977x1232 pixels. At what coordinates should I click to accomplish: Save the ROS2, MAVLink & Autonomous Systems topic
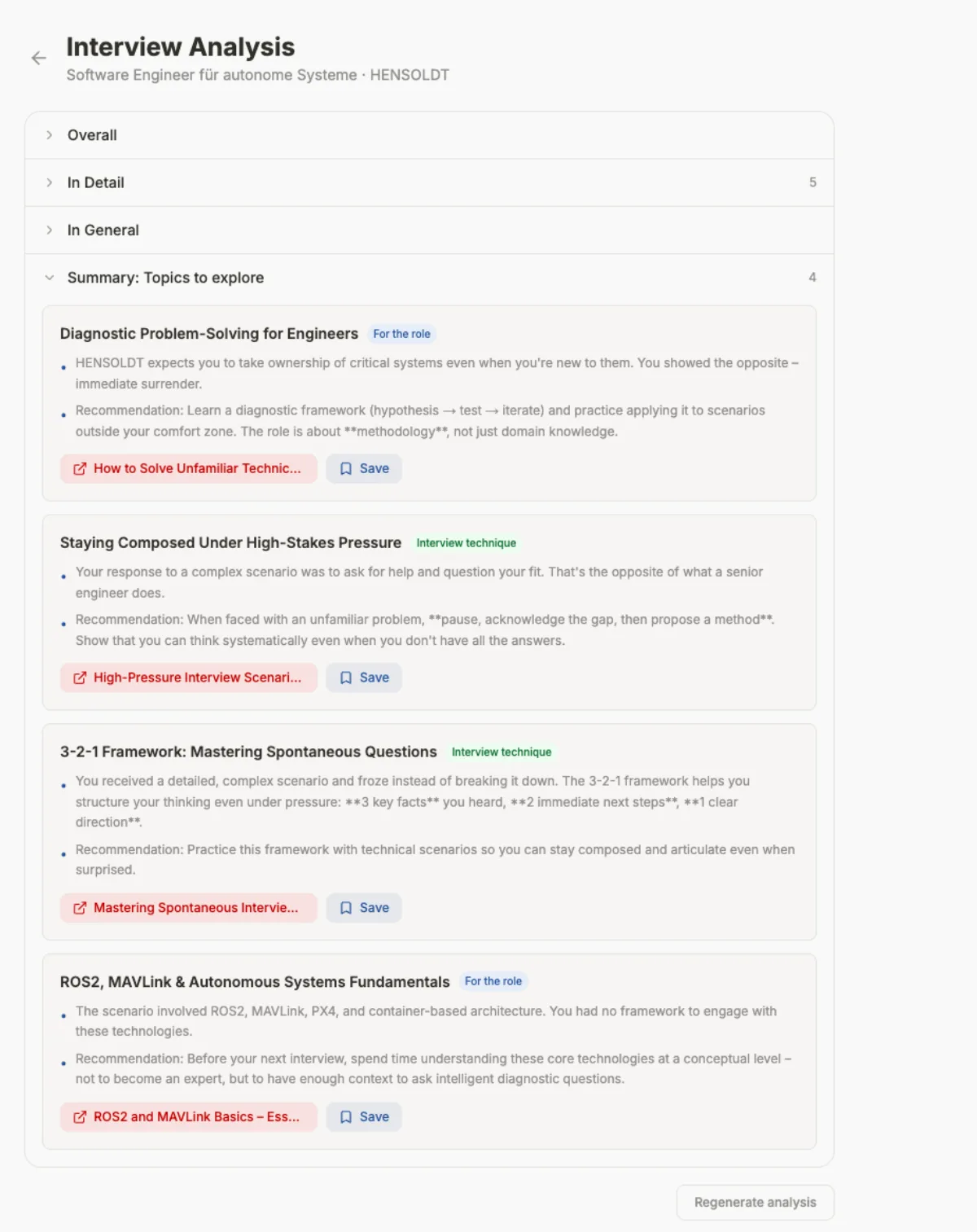click(x=364, y=1117)
